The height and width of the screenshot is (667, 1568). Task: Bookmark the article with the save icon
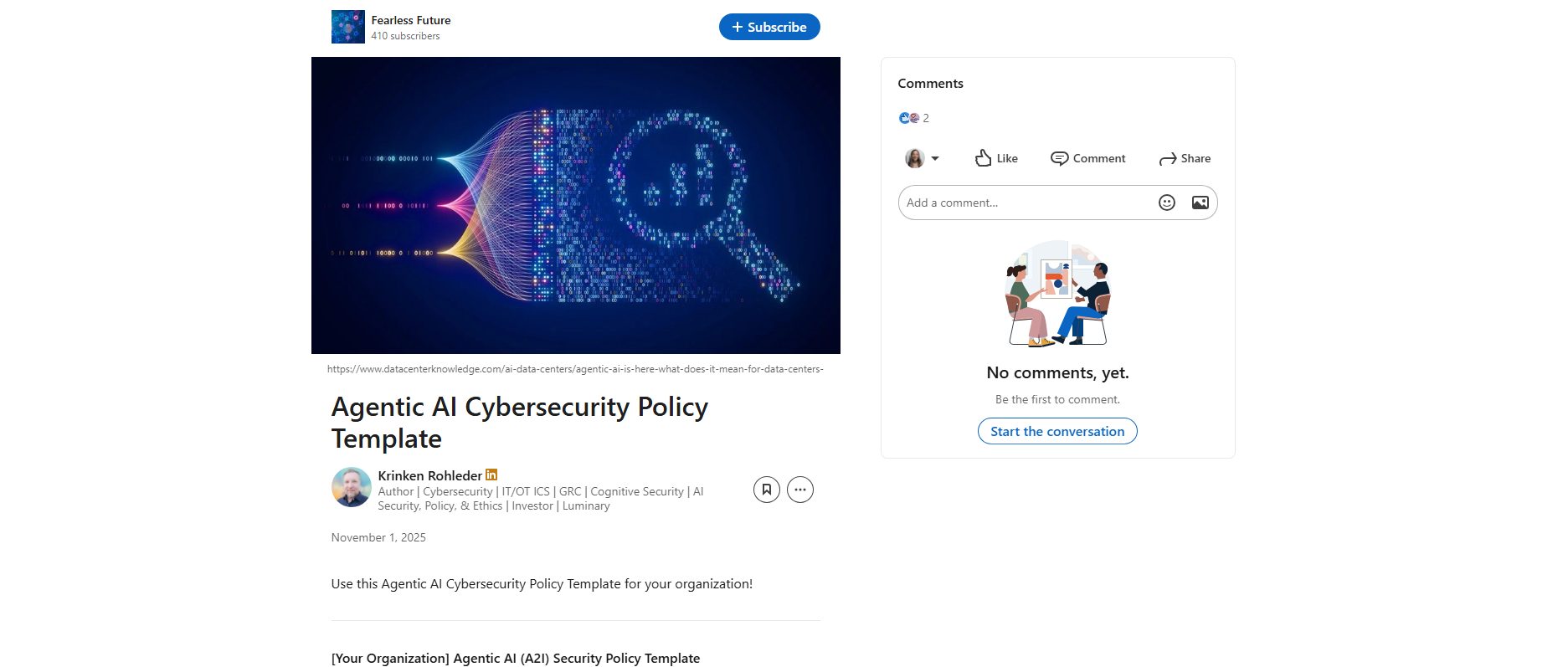coord(766,490)
